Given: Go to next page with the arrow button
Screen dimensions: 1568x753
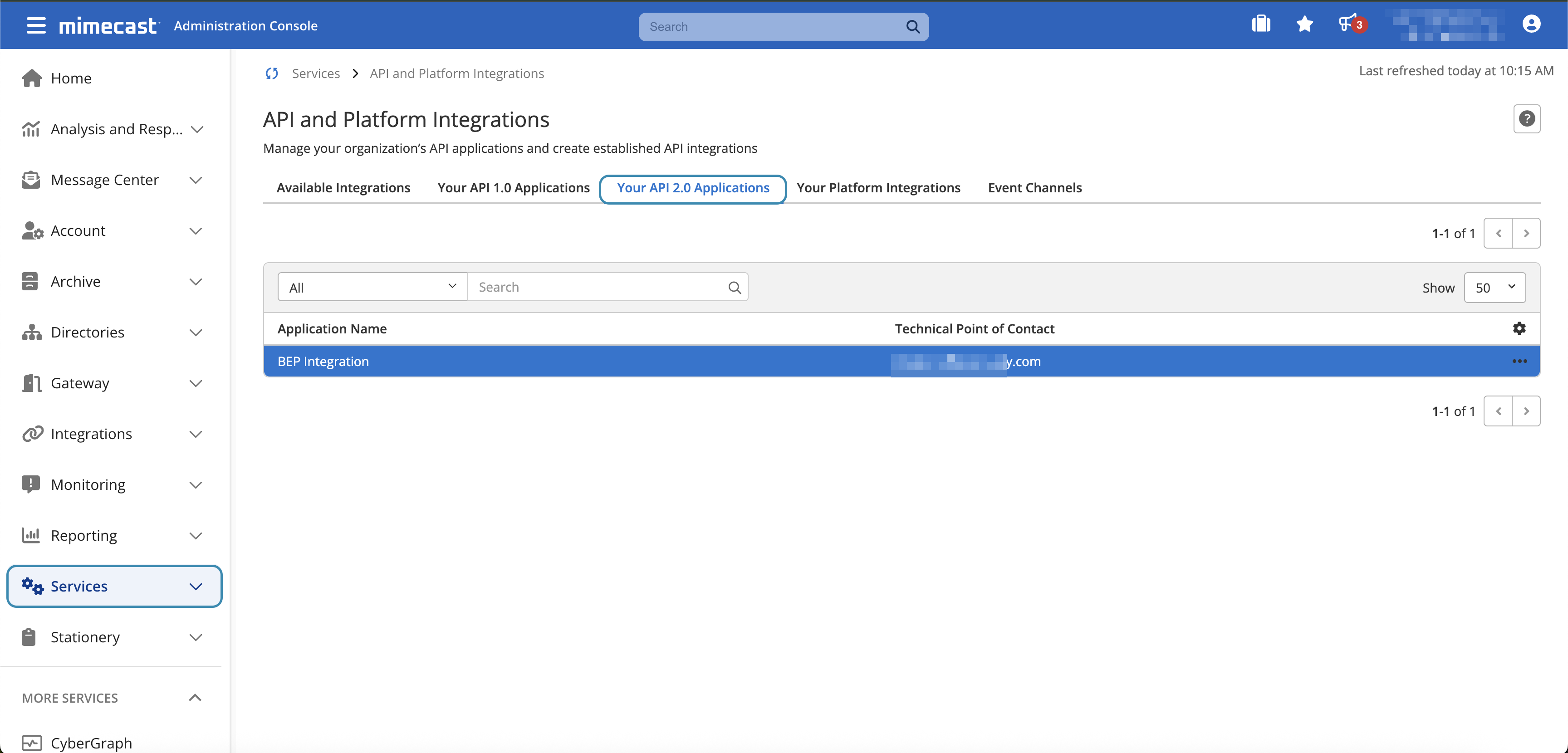Looking at the screenshot, I should coord(1527,233).
